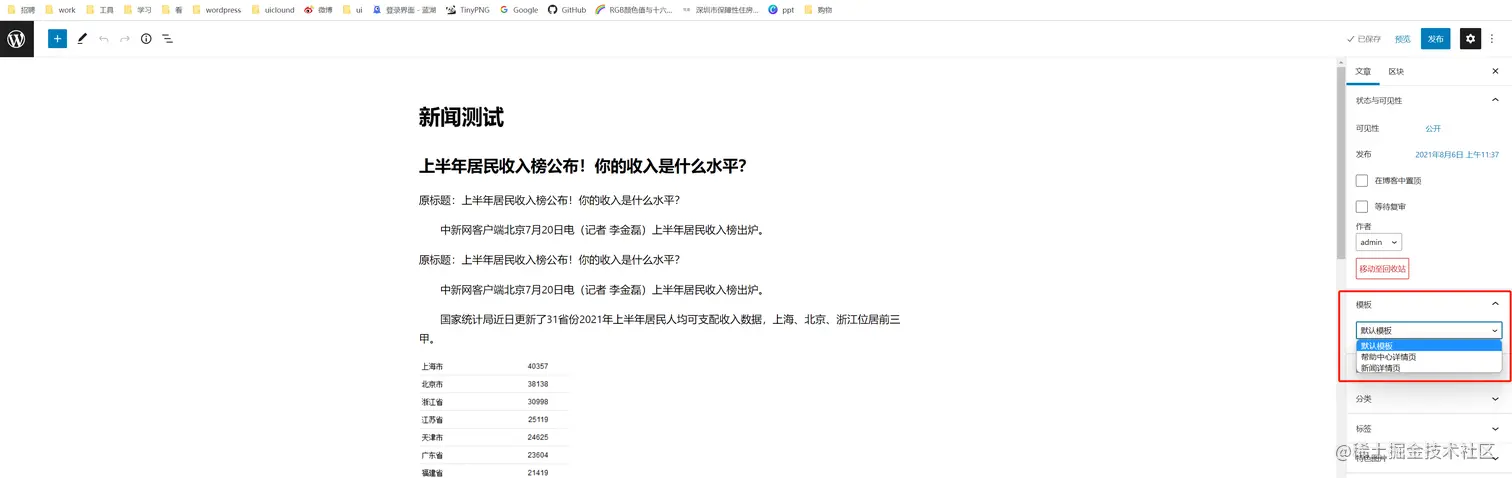The image size is (1512, 478).
Task: Open the ppt bookmark
Action: pos(781,9)
